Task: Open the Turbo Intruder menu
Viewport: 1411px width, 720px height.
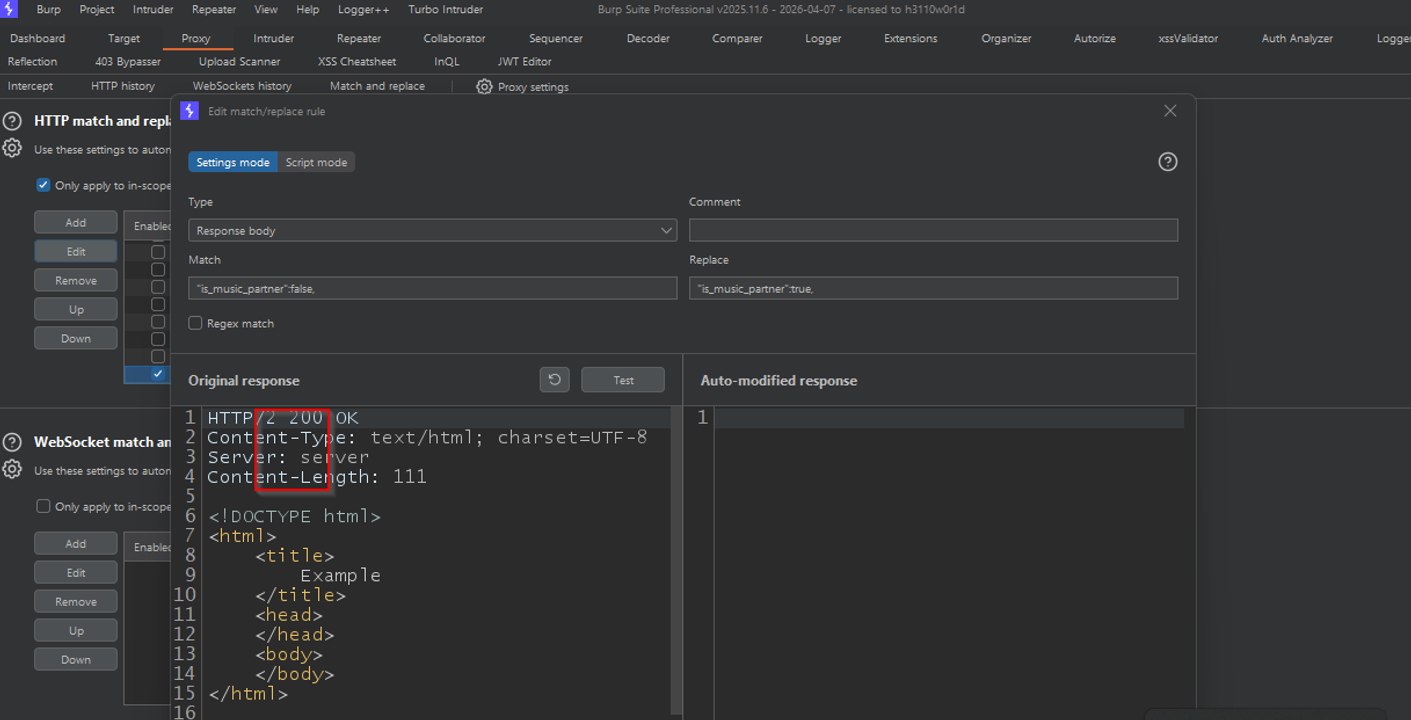Action: pos(445,9)
